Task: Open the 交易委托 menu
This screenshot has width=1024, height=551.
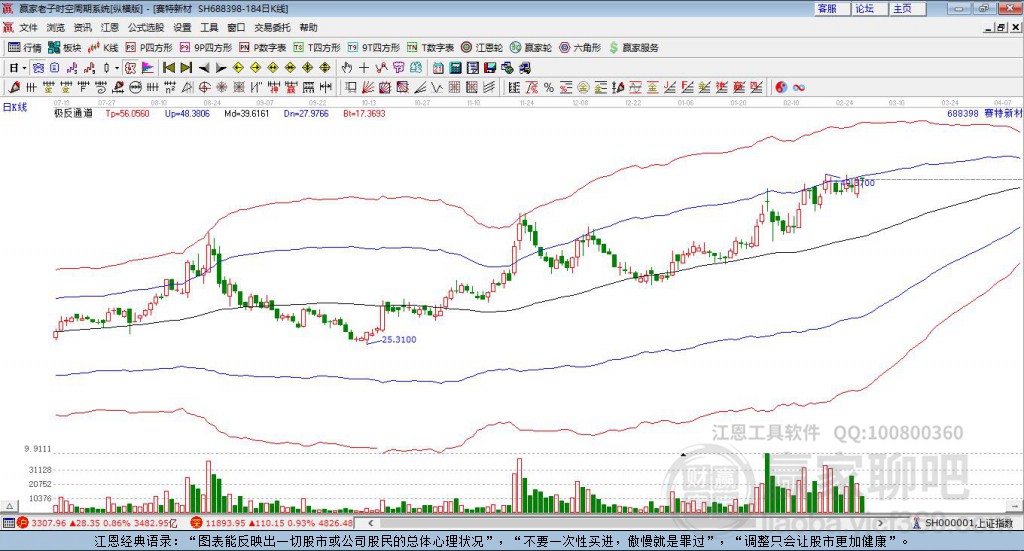Action: (272, 27)
